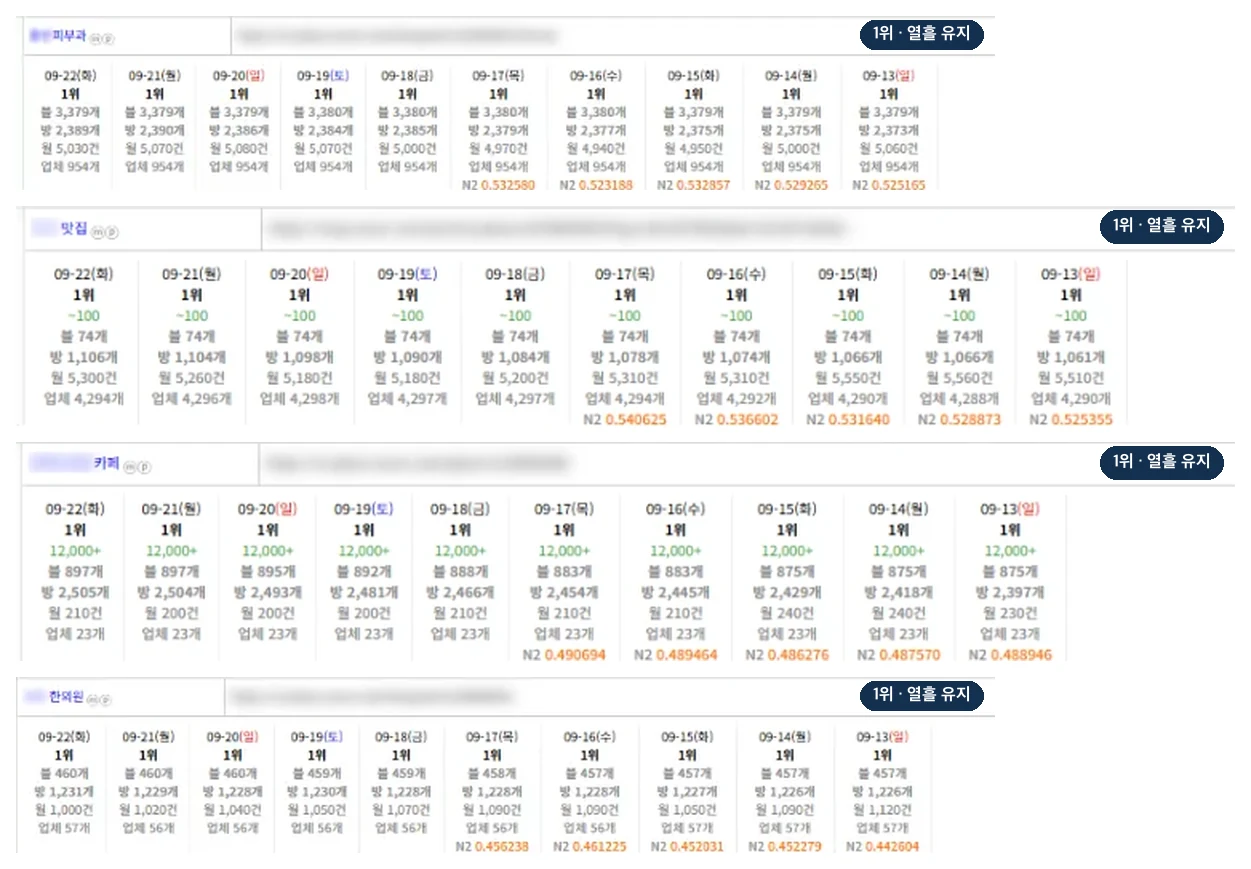
Task: Click the '방 2,505개' value
Action: tap(75, 592)
